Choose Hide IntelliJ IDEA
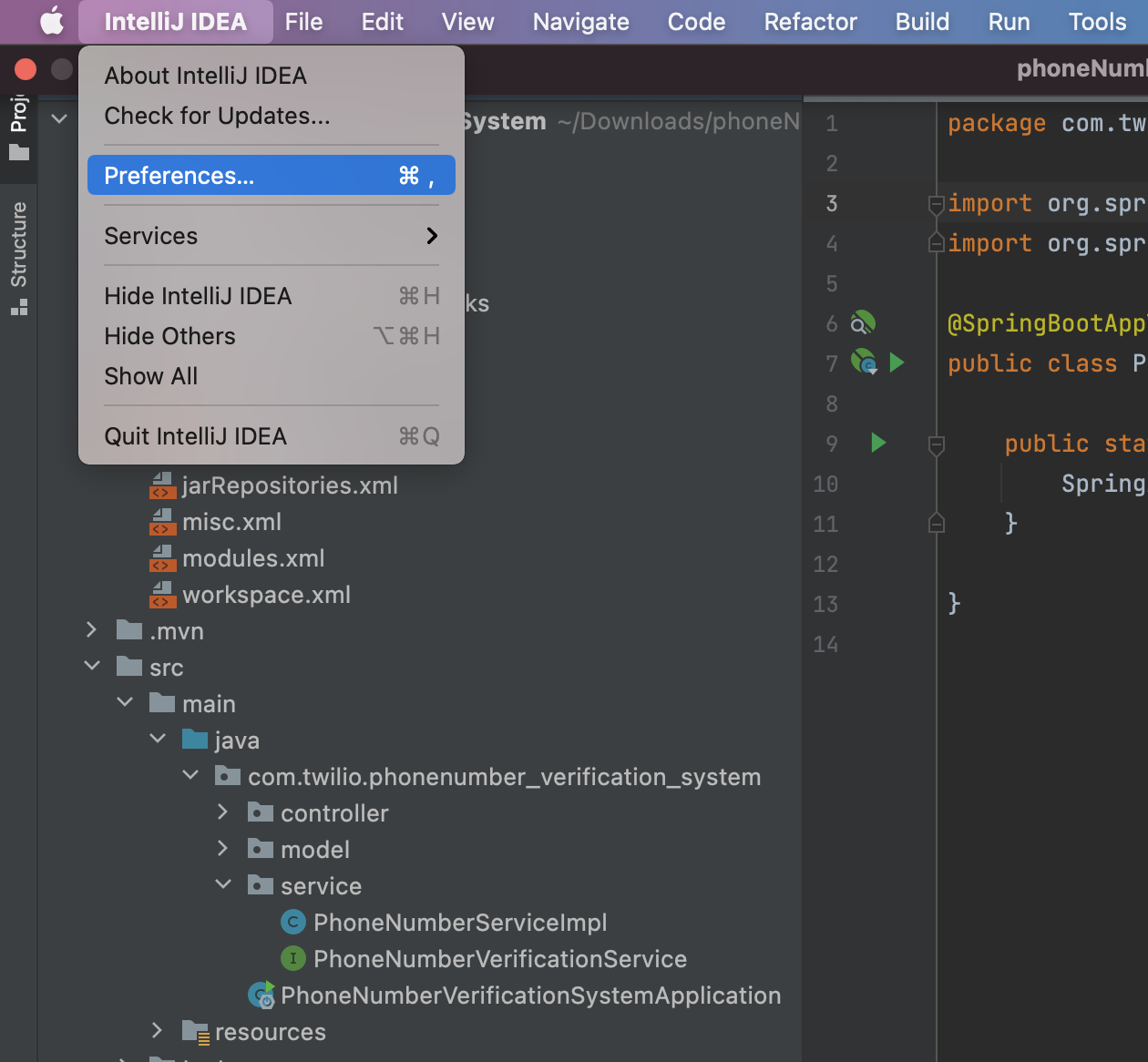The width and height of the screenshot is (1148, 1062). click(x=272, y=296)
